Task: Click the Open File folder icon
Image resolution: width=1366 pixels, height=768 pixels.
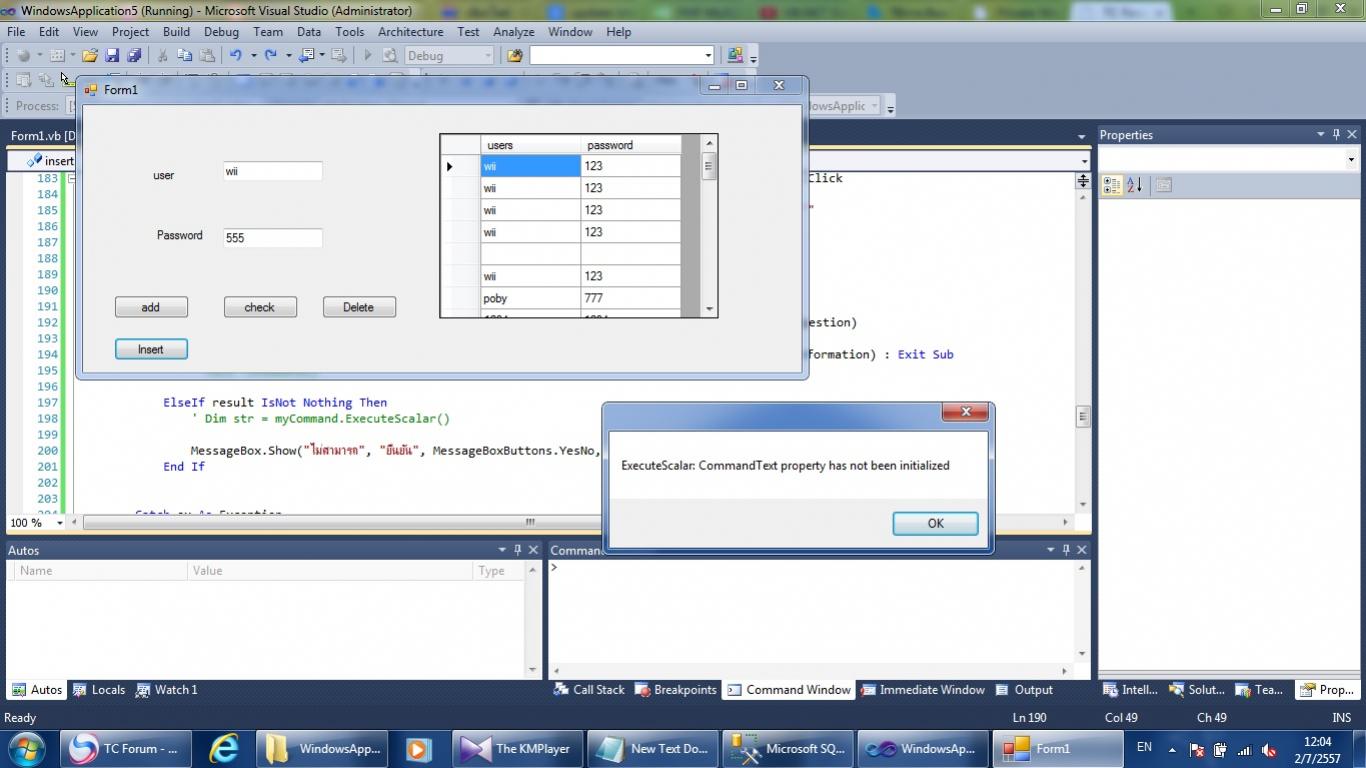Action: 90,56
